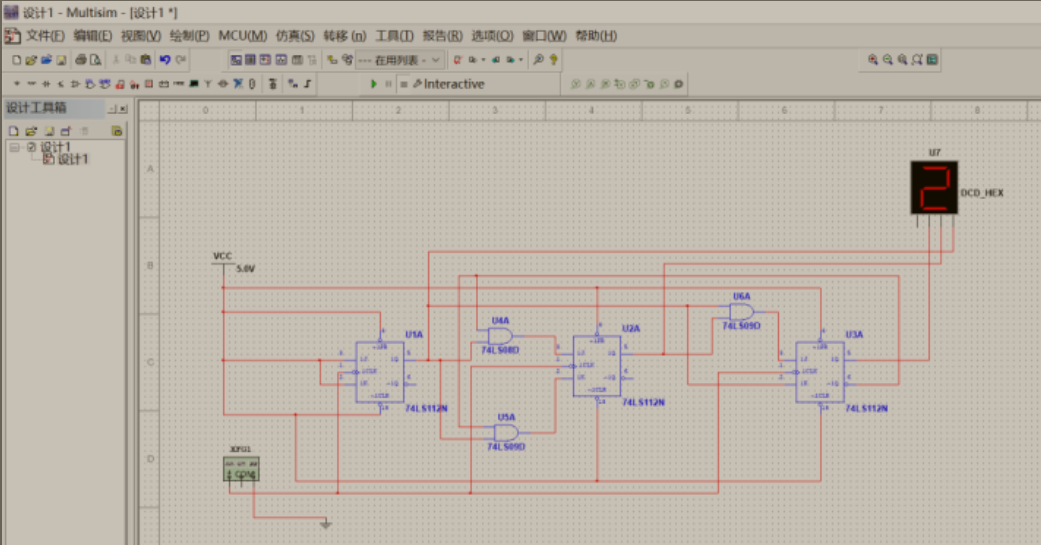Image resolution: width=1041 pixels, height=545 pixels.
Task: Pin or auto-hide the 设计工具箱 panel
Action: [113, 108]
